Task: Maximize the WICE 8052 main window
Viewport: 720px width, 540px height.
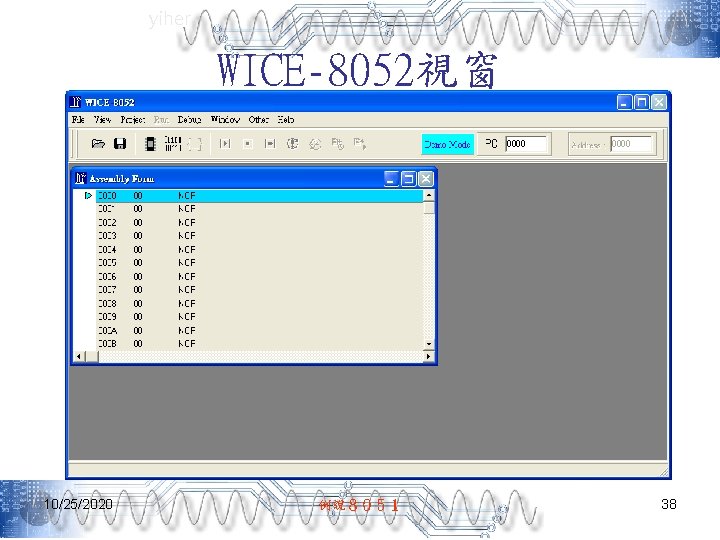Action: [x=641, y=102]
